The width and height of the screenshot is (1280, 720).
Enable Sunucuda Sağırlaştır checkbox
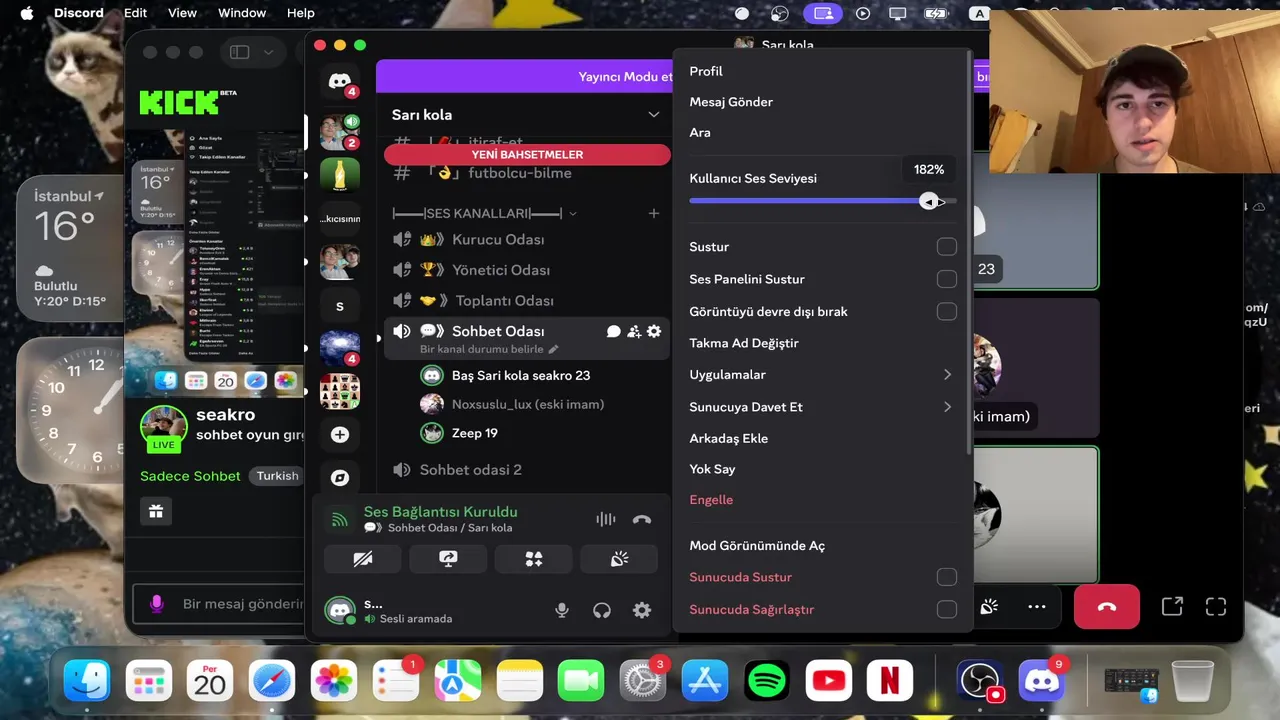click(x=946, y=609)
